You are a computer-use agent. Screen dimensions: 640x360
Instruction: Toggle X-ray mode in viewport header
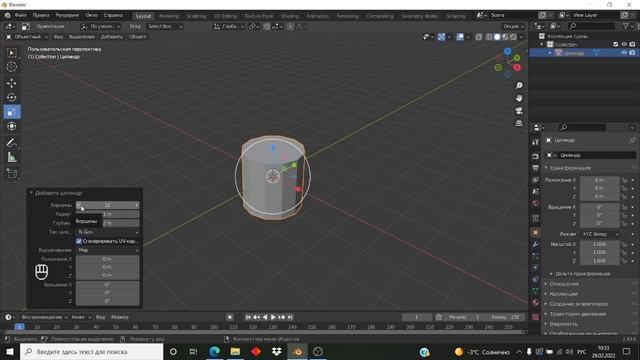(x=479, y=37)
